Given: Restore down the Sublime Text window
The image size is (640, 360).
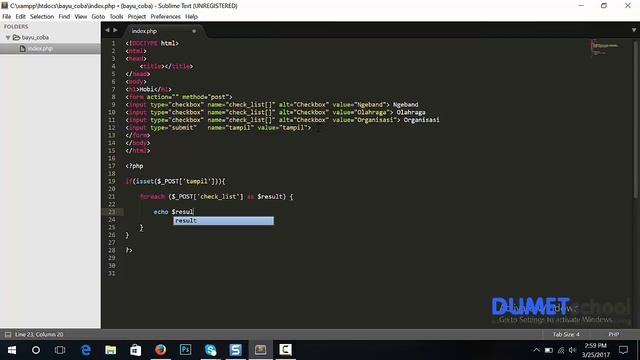Looking at the screenshot, I should [x=604, y=6].
